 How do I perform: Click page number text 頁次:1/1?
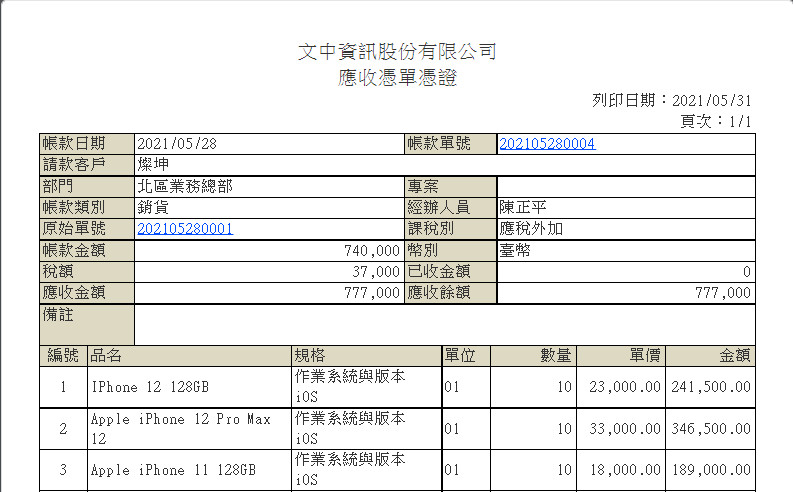[x=716, y=121]
